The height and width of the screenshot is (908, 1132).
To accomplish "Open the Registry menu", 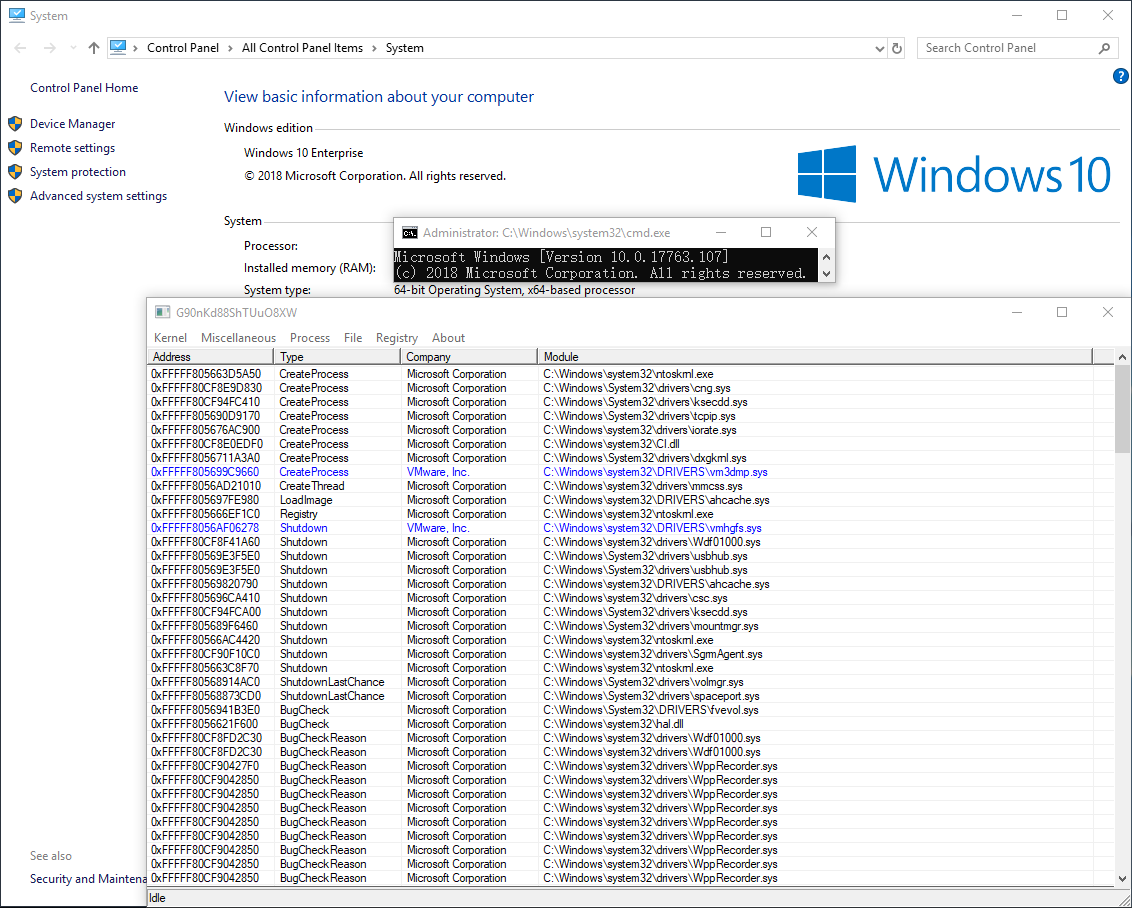I will tap(396, 338).
